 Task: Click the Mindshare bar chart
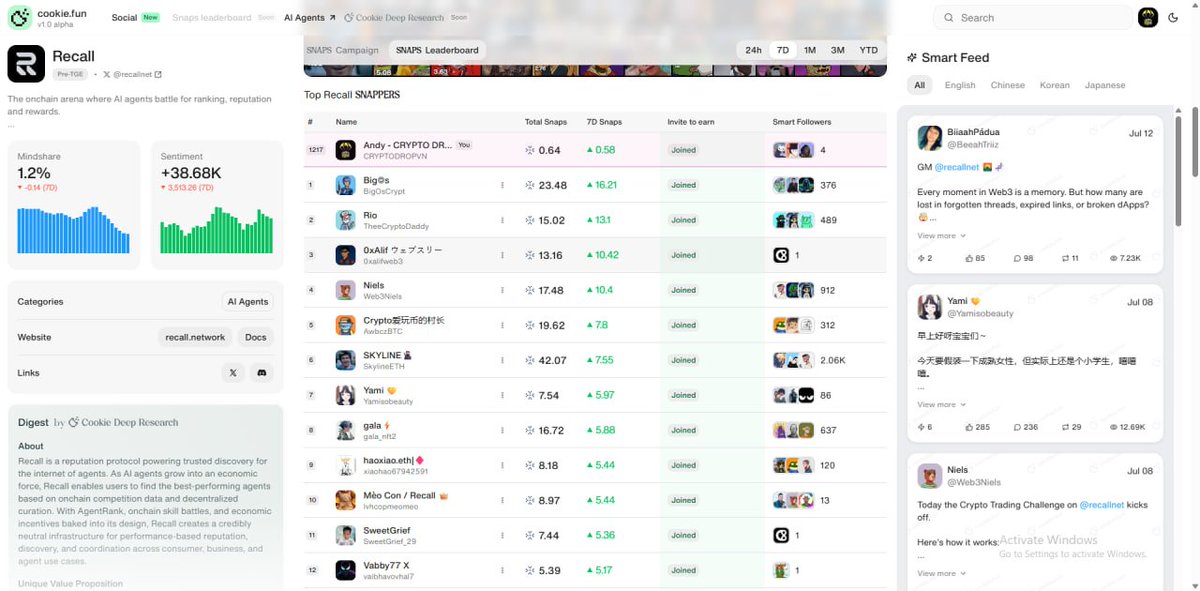(x=73, y=230)
